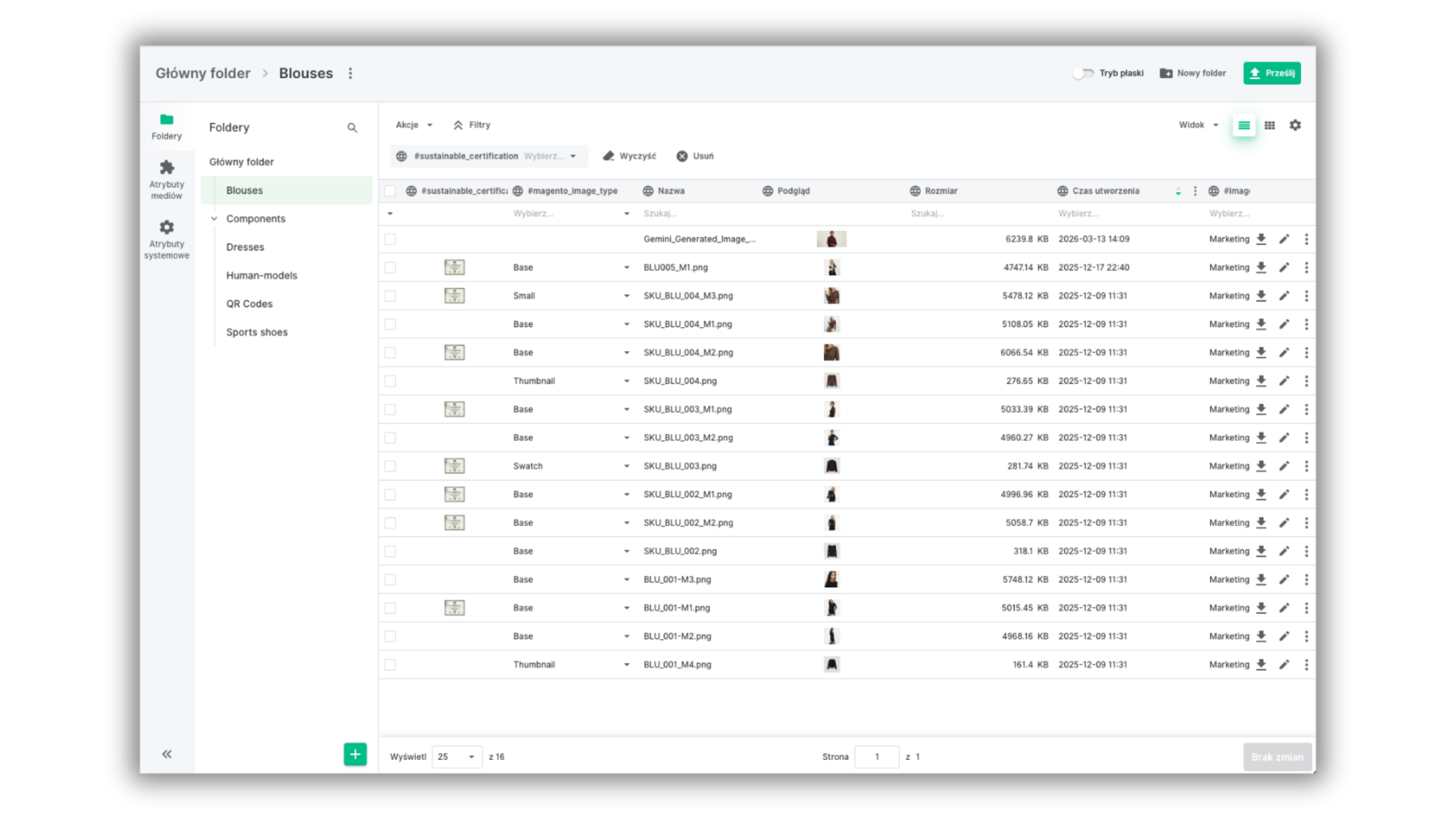Download the BLU005_M1.png file

tap(1261, 267)
